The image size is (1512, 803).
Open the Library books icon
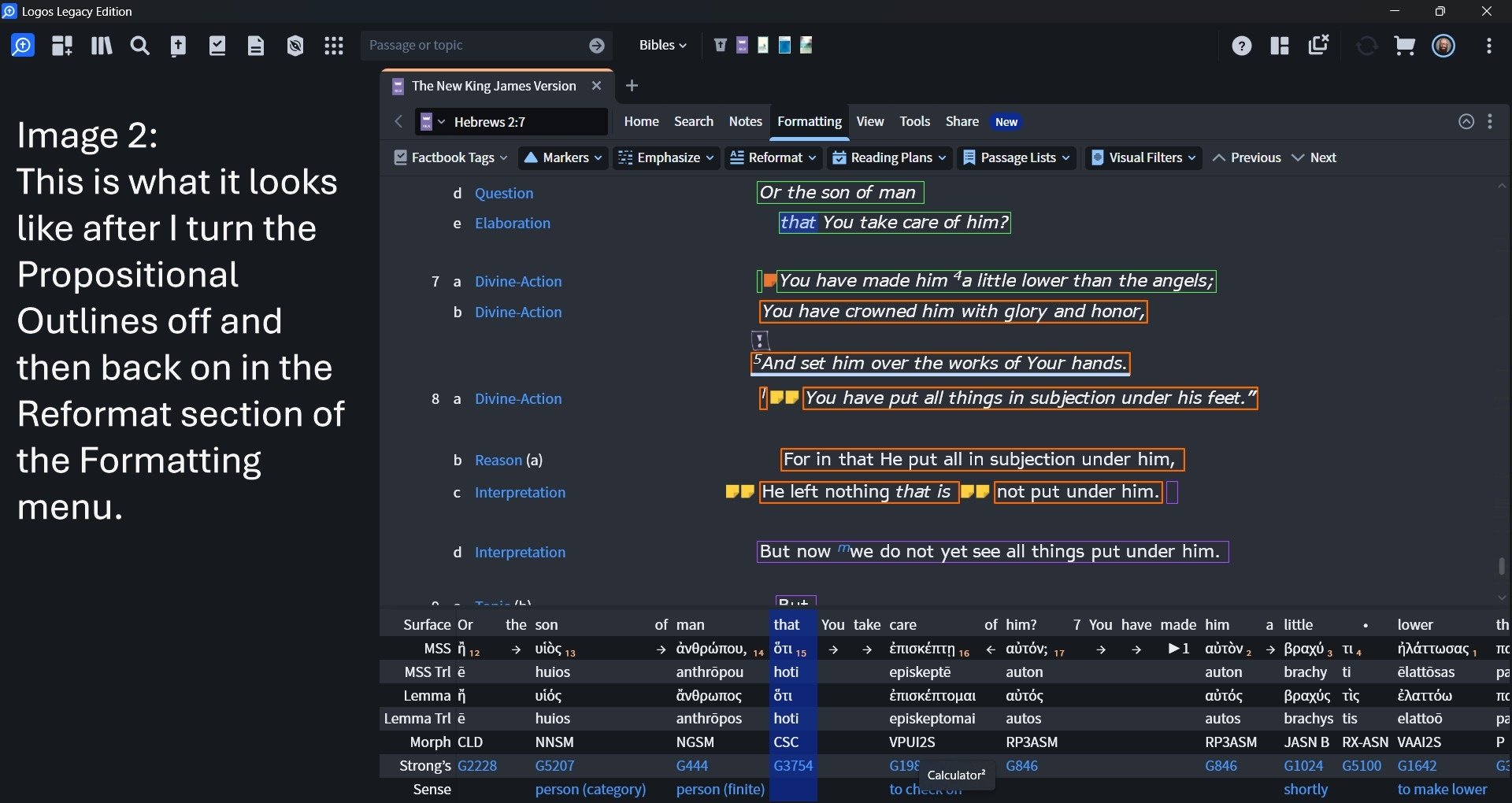[x=101, y=46]
